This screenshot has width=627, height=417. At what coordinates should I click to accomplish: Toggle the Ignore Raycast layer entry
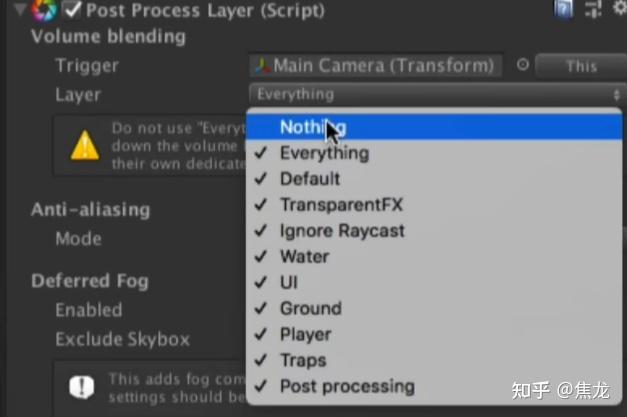(342, 231)
